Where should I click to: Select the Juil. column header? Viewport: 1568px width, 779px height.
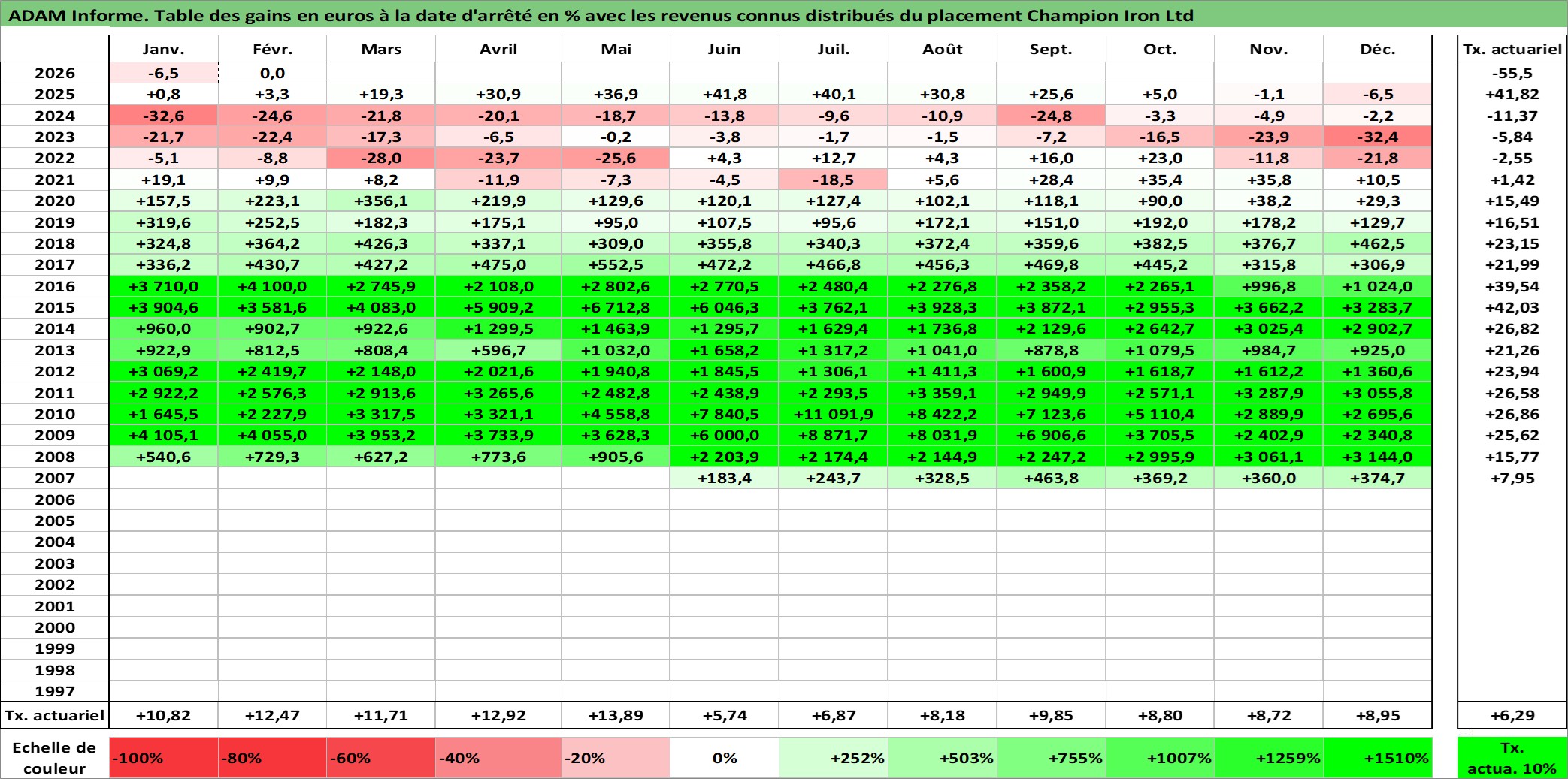(834, 49)
